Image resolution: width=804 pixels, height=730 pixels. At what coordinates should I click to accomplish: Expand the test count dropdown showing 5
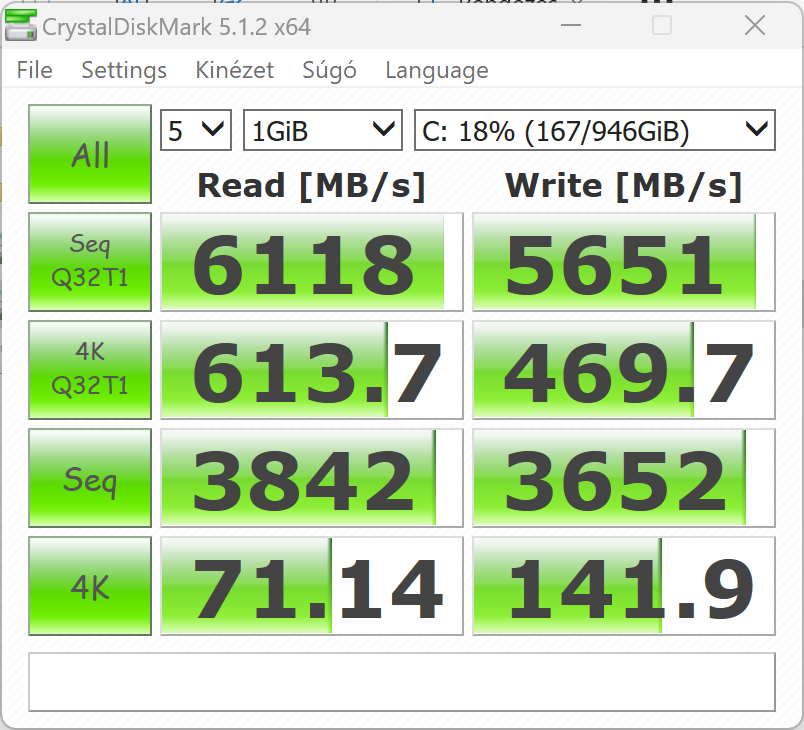tap(196, 130)
